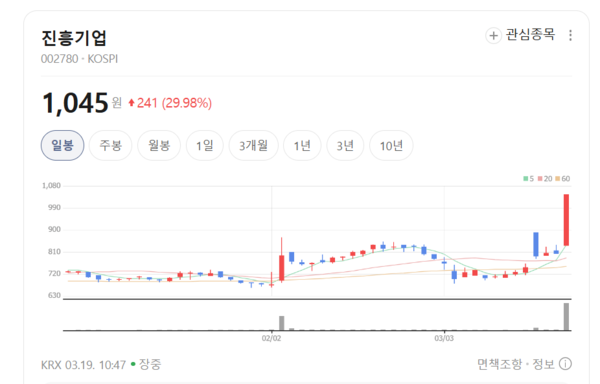Click the volume bar after 02/02
The height and width of the screenshot is (384, 600).
282,323
